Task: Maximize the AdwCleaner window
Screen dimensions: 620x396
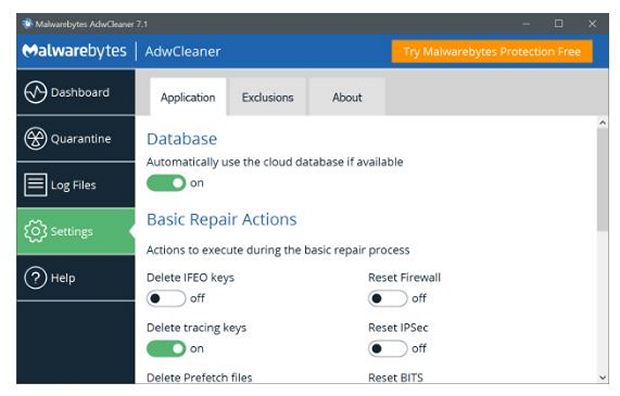Action: click(x=559, y=24)
